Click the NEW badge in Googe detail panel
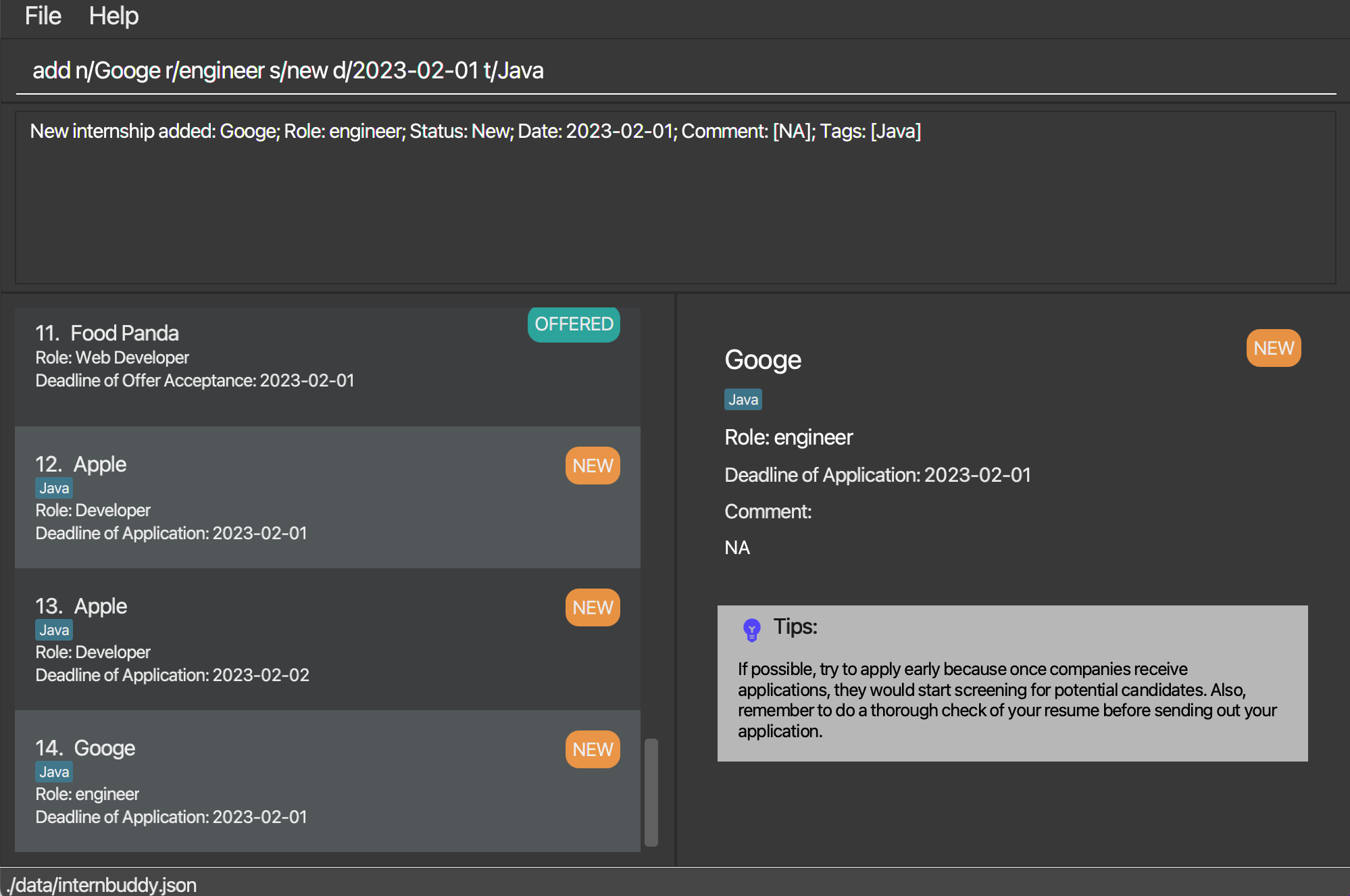 click(1273, 348)
